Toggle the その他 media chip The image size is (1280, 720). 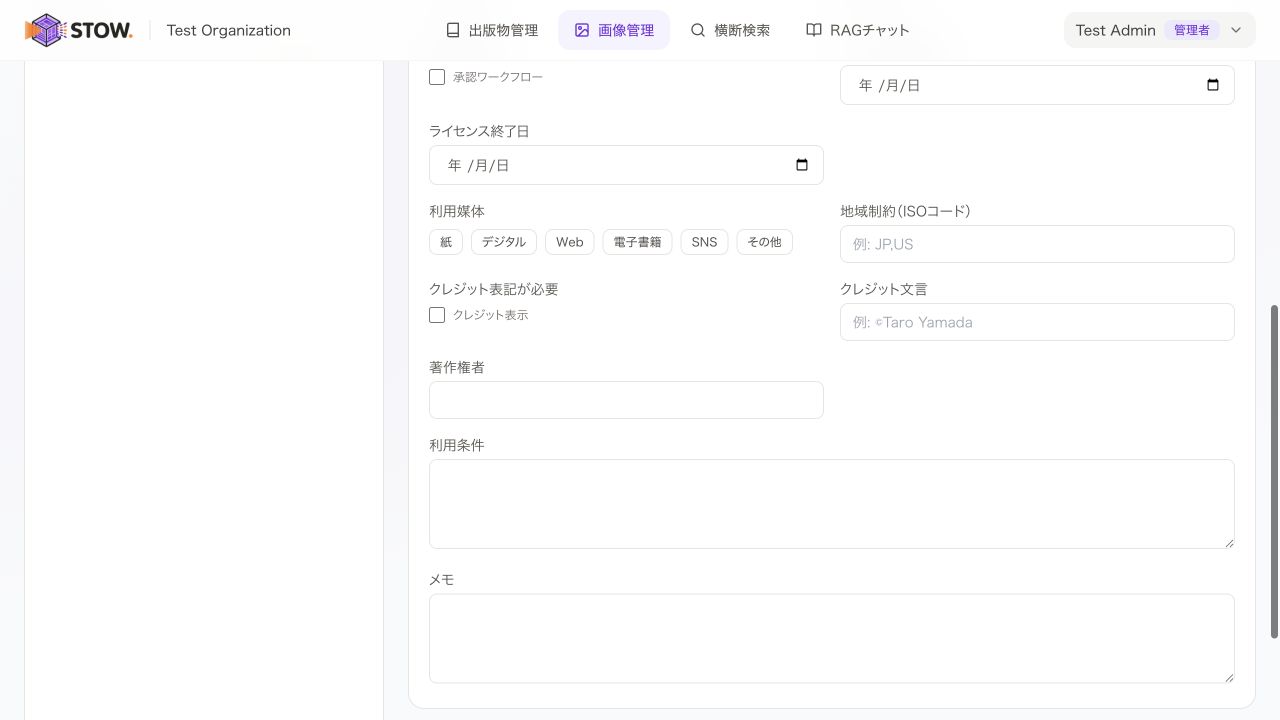coord(765,242)
